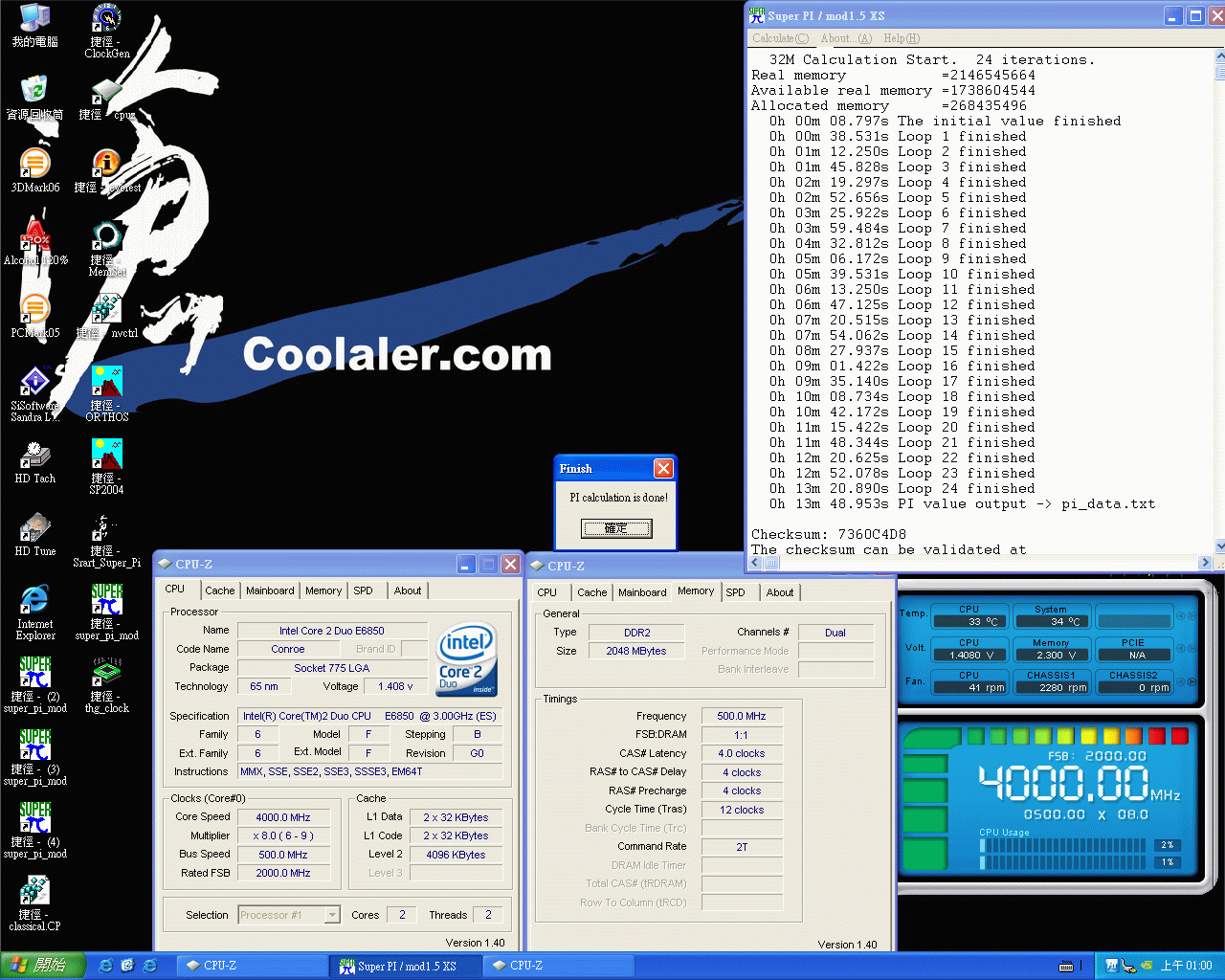Click next arrow on the Volt. row
The width and height of the screenshot is (1225, 980).
tap(1192, 649)
